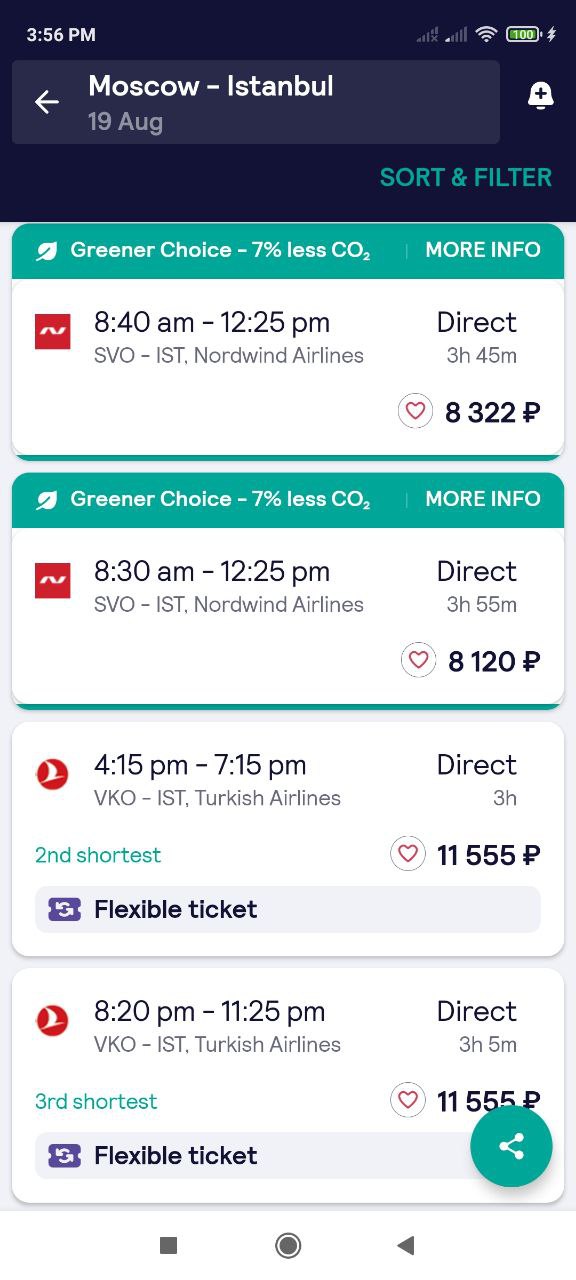Save the 4:15 pm Turkish Airlines flight with heart
The image size is (576, 1280).
tap(407, 854)
